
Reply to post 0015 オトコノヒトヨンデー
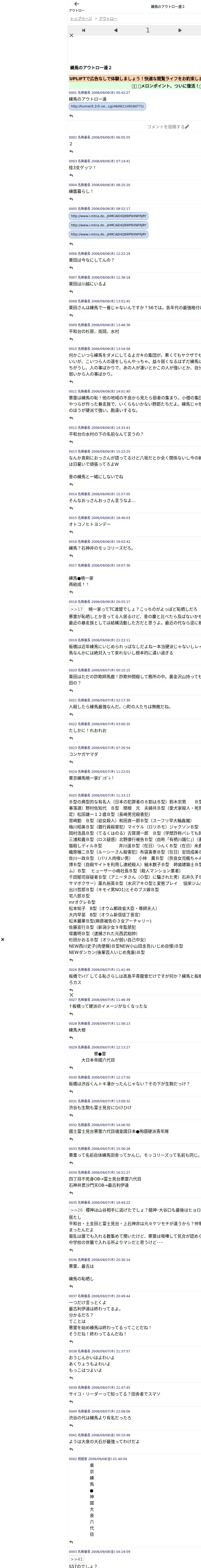[71, 532]
